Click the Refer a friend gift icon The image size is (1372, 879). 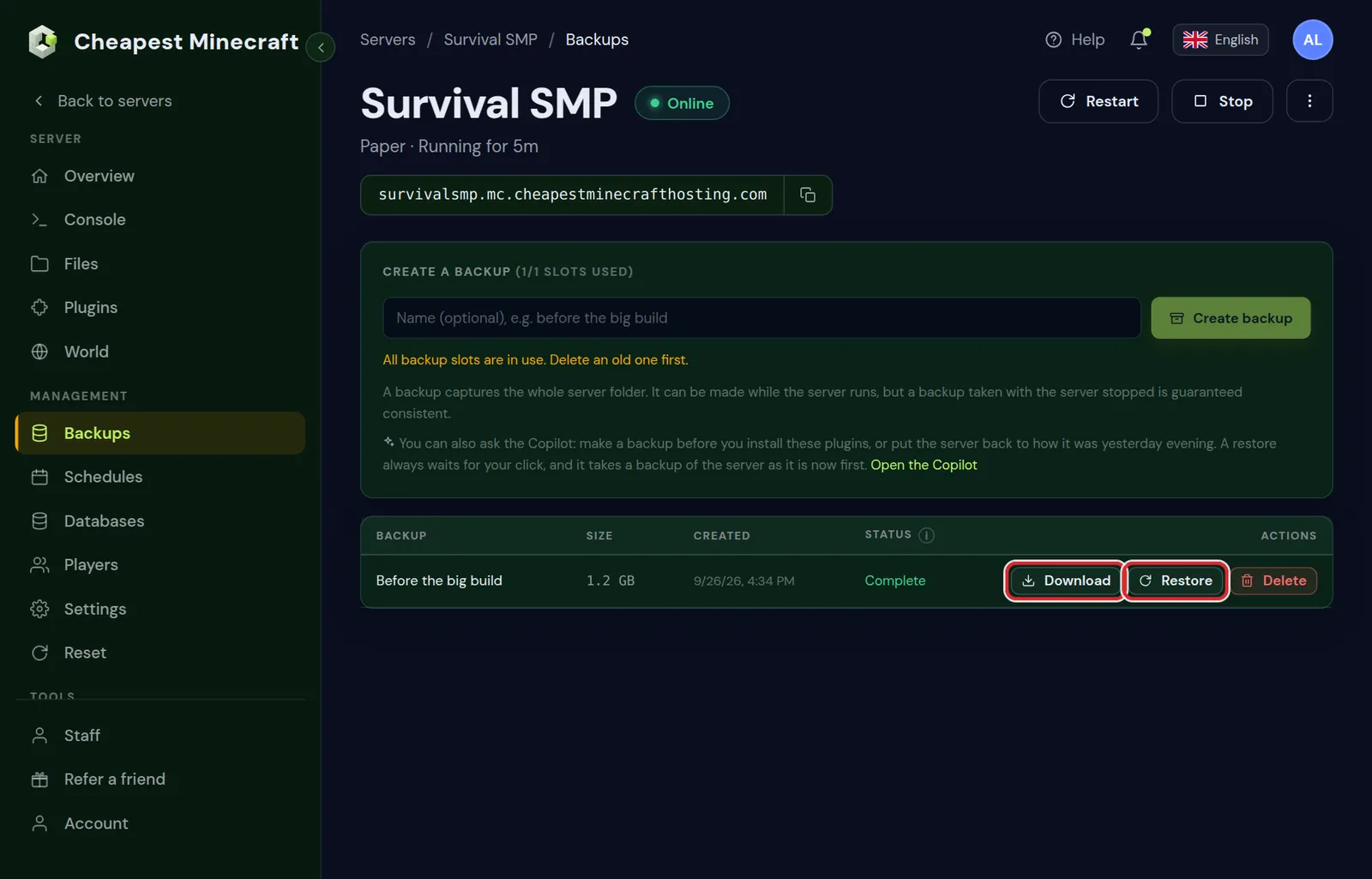pos(39,780)
